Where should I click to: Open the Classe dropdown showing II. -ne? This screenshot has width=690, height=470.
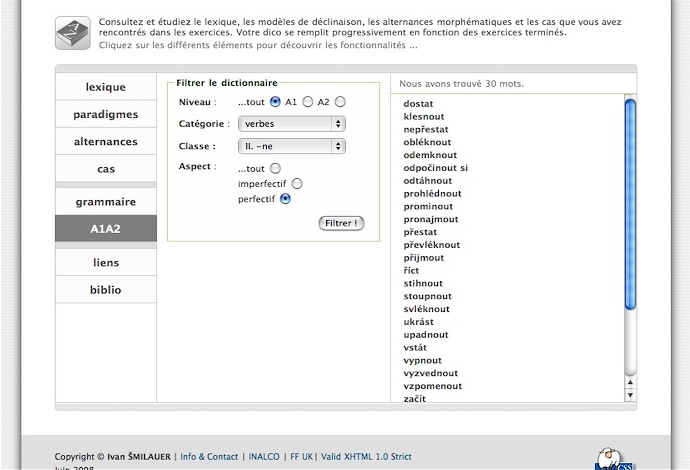(x=292, y=146)
